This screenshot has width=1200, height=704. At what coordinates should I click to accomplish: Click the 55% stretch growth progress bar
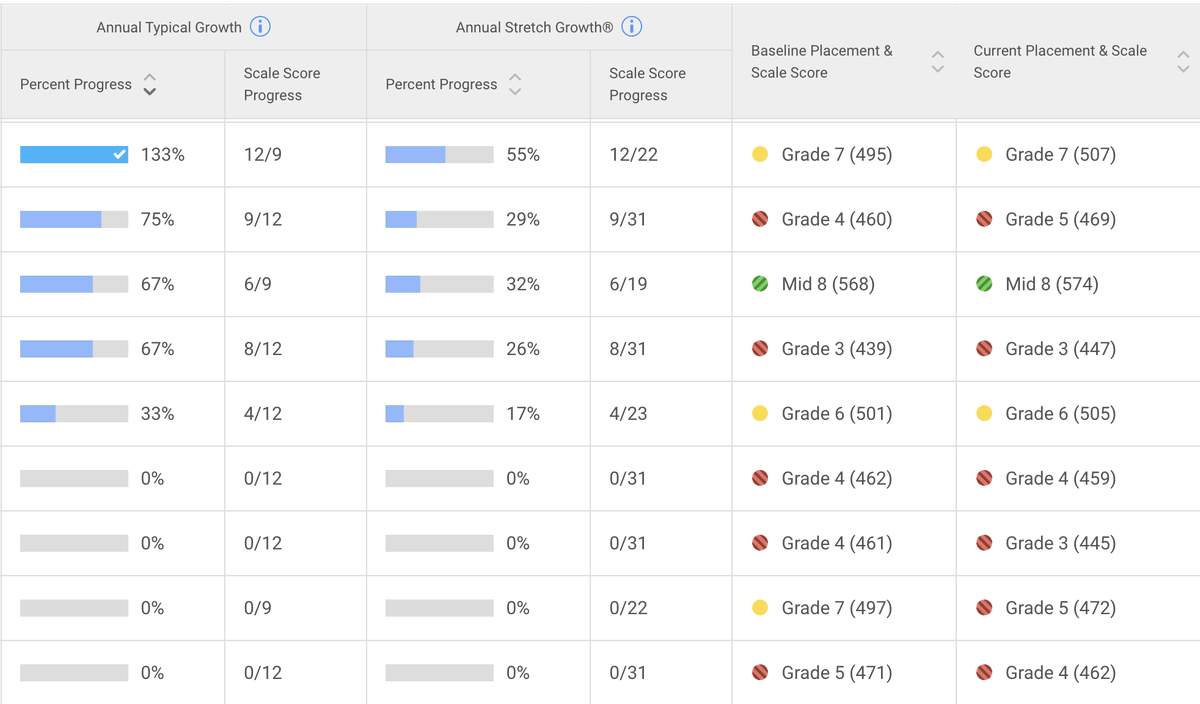point(439,154)
